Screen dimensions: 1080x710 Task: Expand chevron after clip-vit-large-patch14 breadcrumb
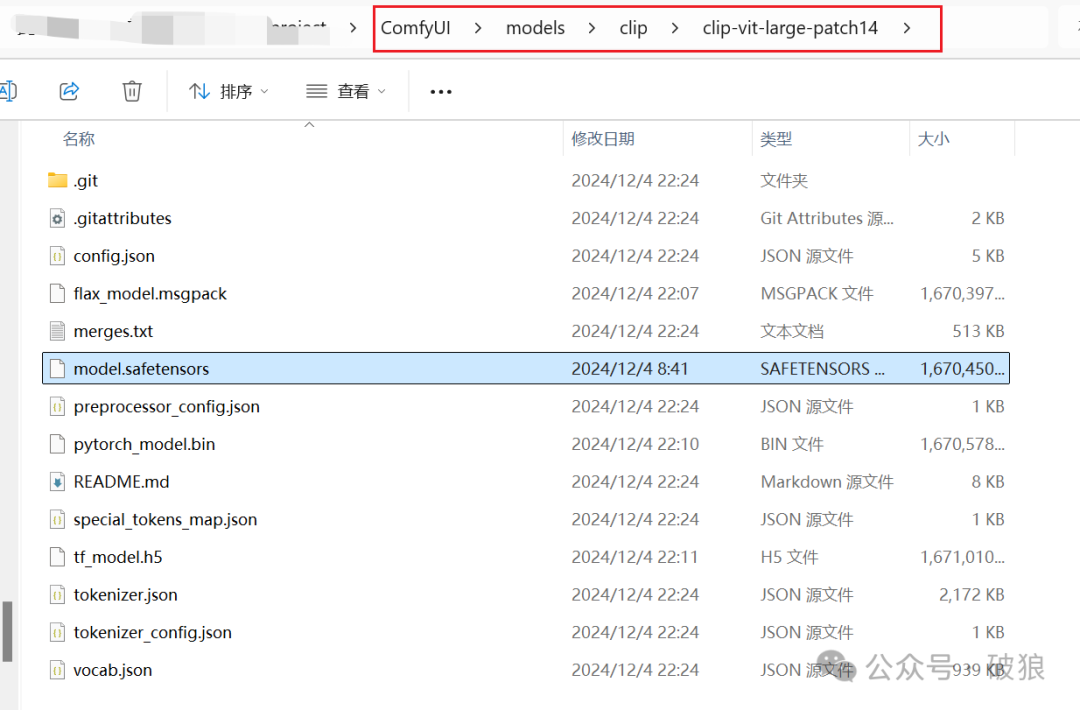[x=907, y=28]
